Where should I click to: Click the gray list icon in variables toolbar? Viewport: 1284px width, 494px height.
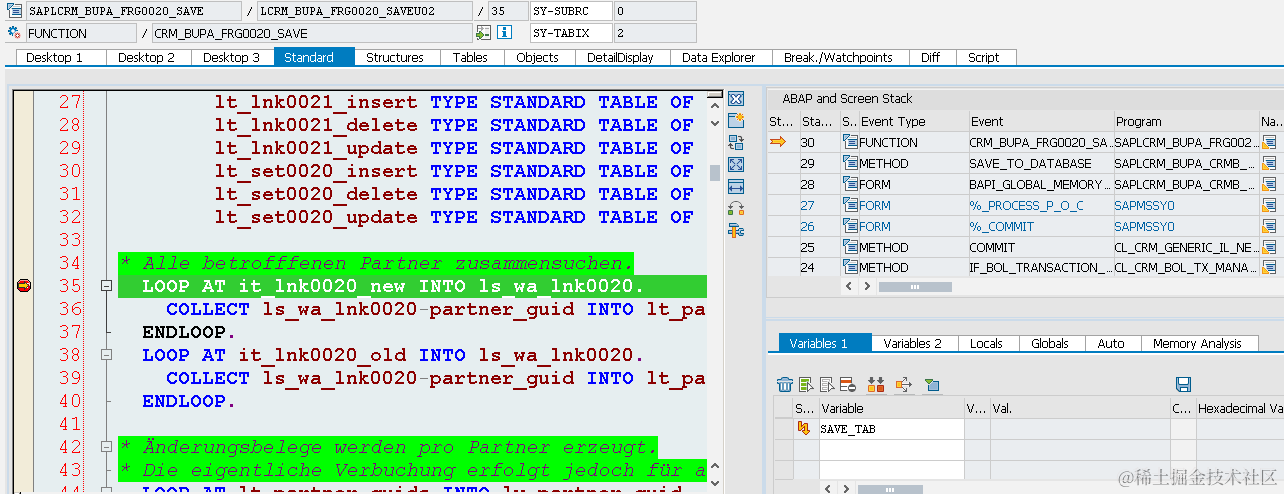click(x=827, y=385)
